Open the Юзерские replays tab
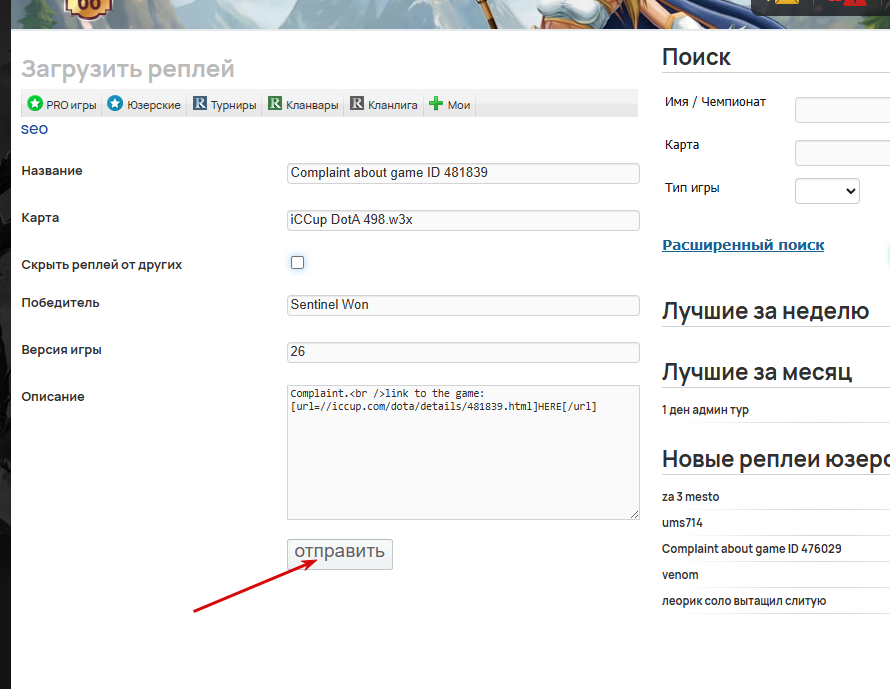The image size is (890, 689). pos(144,104)
